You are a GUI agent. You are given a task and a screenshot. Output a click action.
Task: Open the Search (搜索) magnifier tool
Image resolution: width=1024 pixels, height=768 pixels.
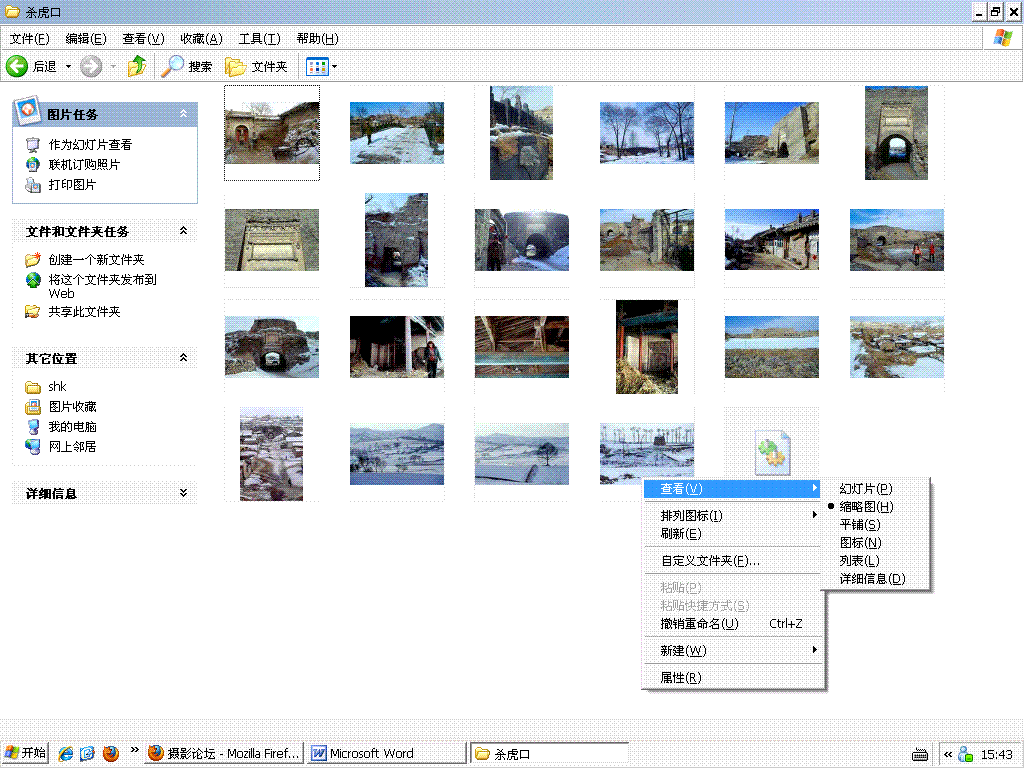187,66
